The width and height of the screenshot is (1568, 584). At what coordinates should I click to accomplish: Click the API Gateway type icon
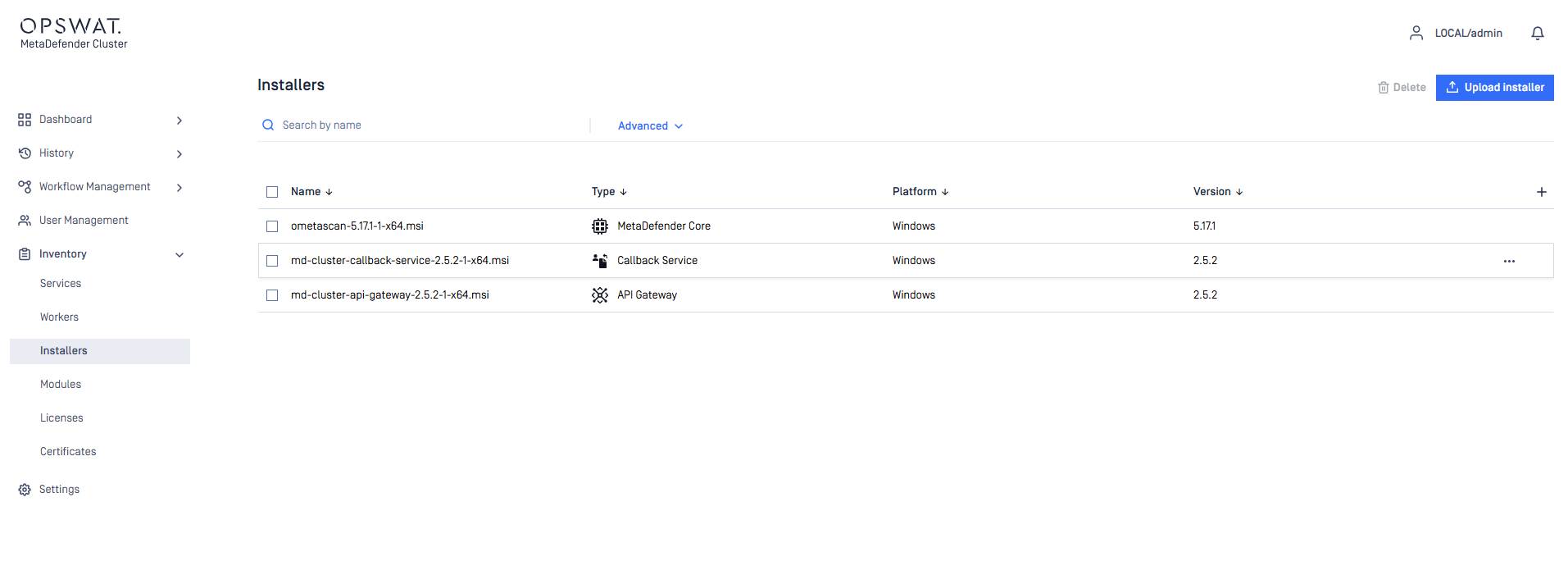(x=600, y=295)
